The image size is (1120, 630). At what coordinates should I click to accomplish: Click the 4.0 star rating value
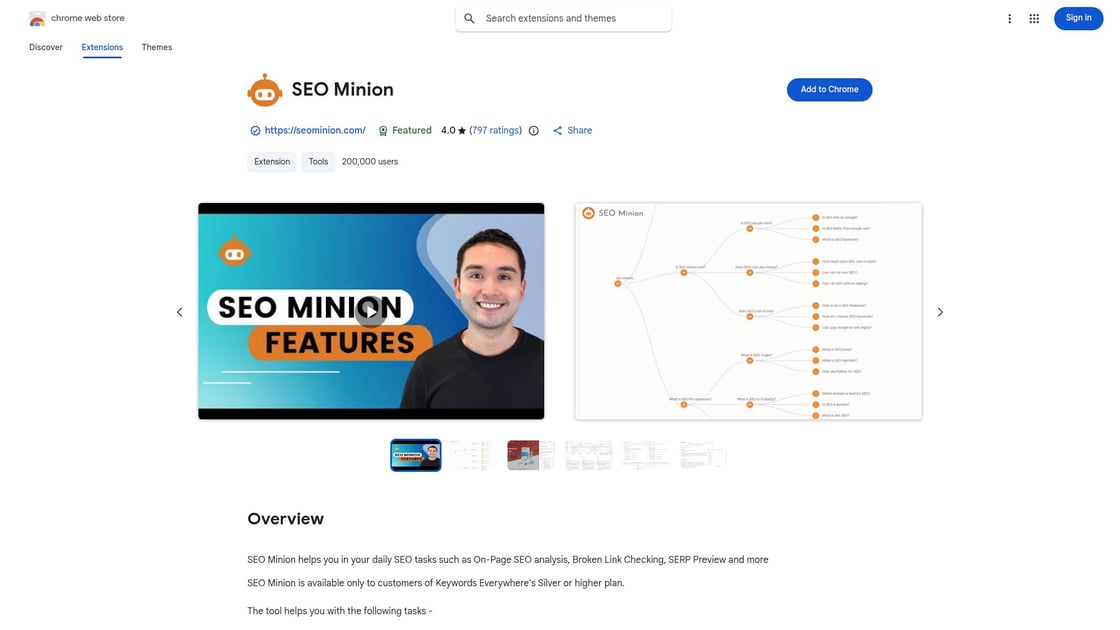[453, 131]
